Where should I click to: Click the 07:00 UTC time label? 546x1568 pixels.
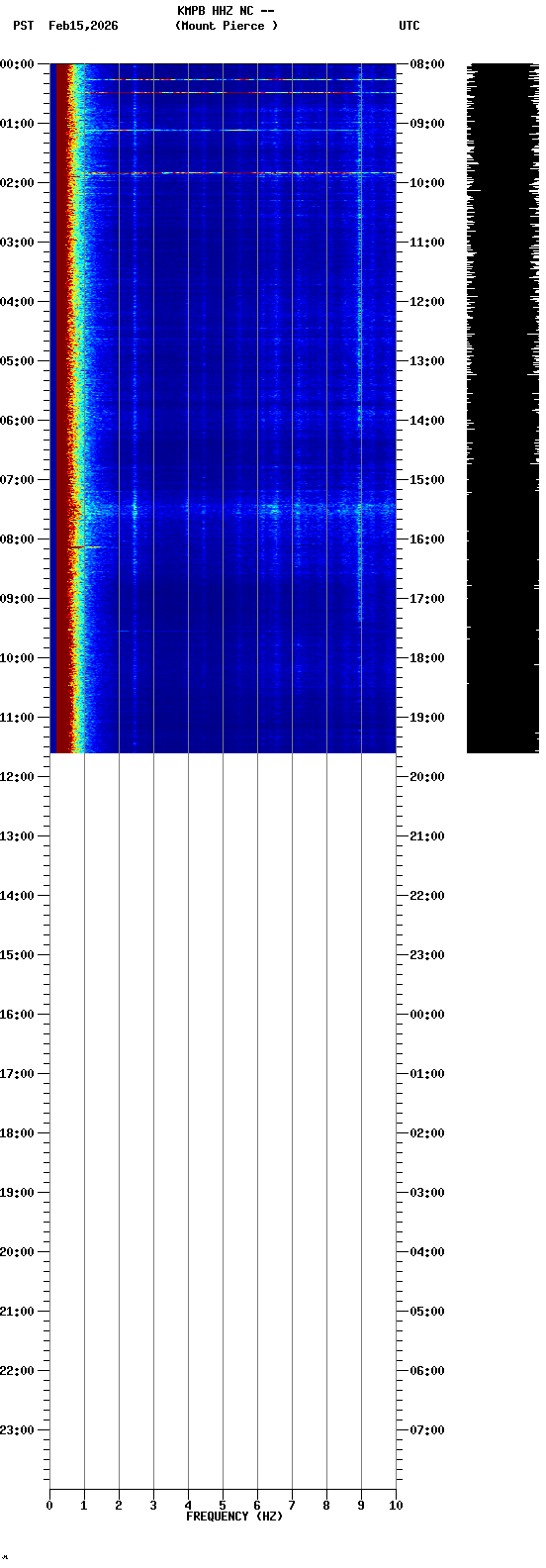tap(427, 1430)
